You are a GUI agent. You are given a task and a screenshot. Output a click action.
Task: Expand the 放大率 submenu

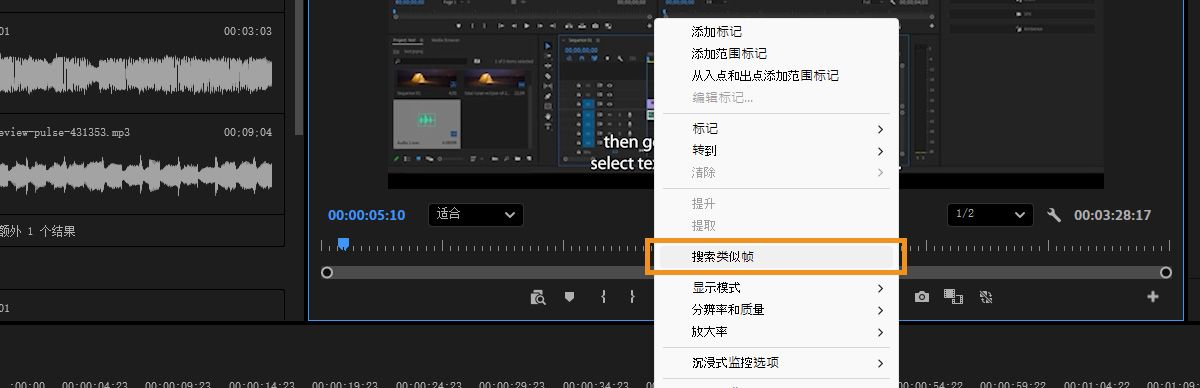coord(777,332)
